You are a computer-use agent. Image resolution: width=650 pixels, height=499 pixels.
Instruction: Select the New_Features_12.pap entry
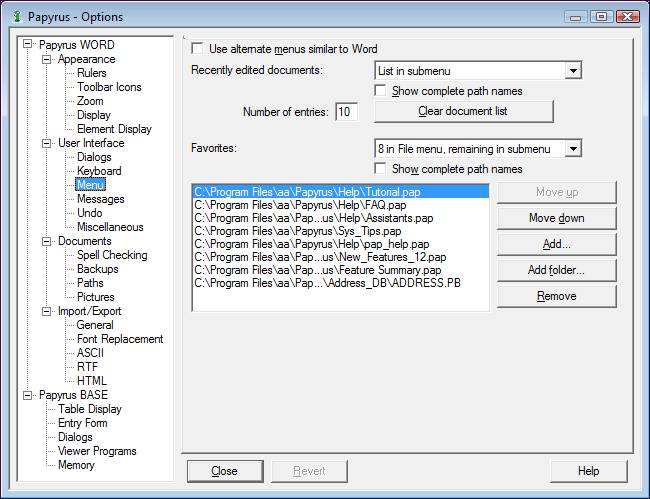(x=341, y=257)
